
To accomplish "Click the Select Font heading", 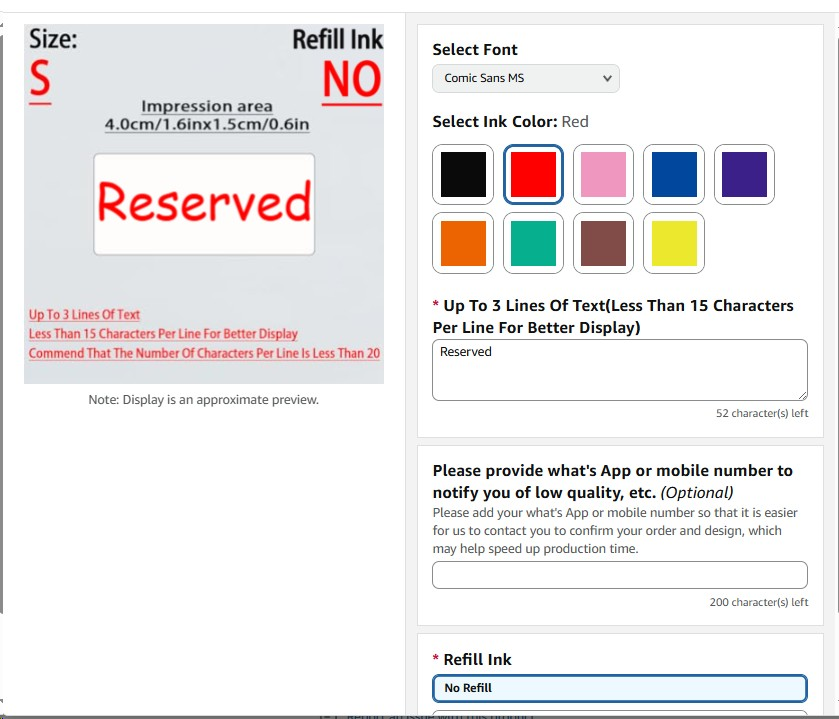I will [475, 49].
